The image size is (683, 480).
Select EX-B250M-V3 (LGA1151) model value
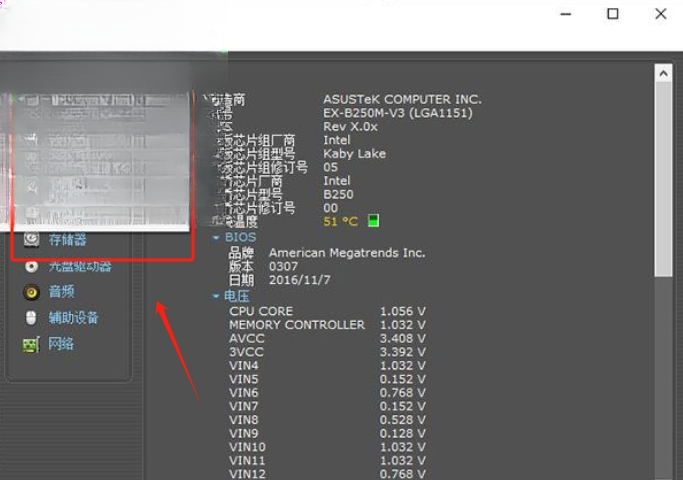pyautogui.click(x=398, y=113)
